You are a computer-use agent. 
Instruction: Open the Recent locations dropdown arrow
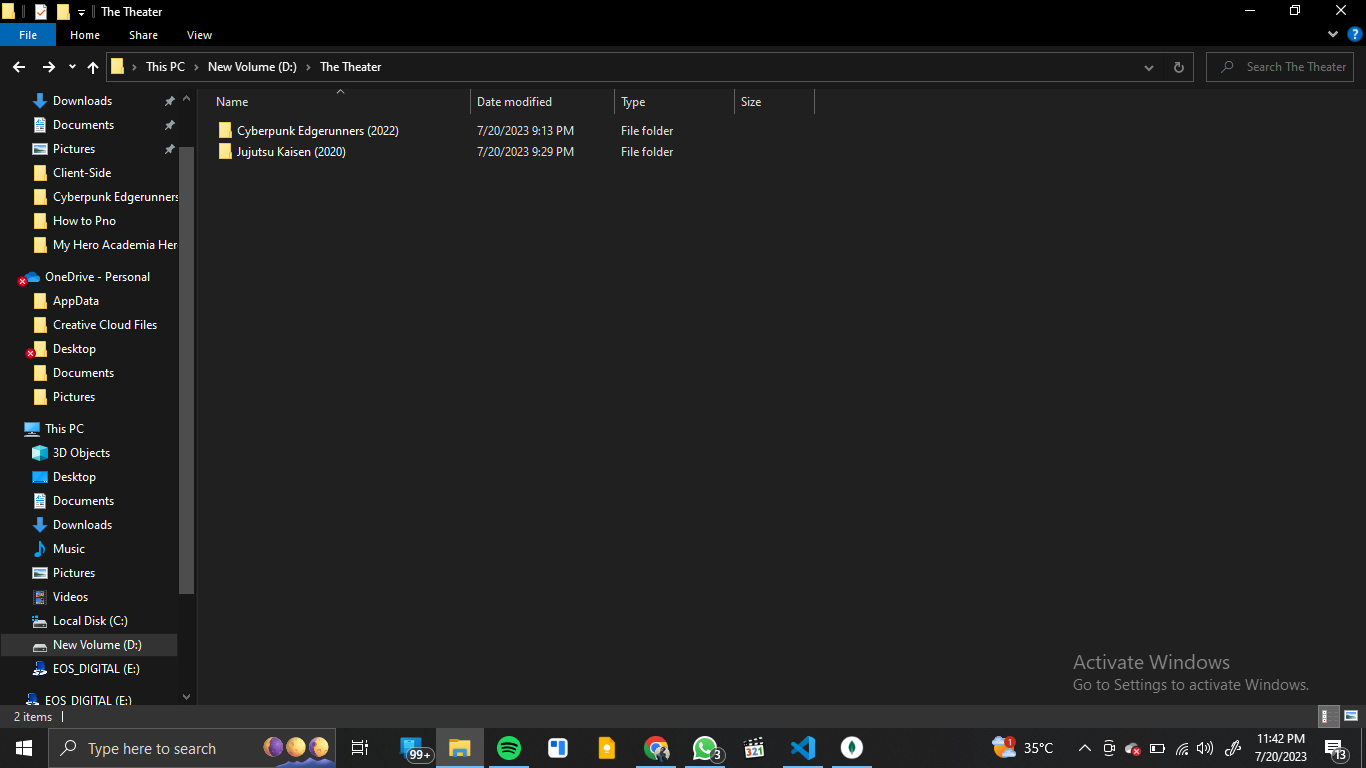[72, 67]
